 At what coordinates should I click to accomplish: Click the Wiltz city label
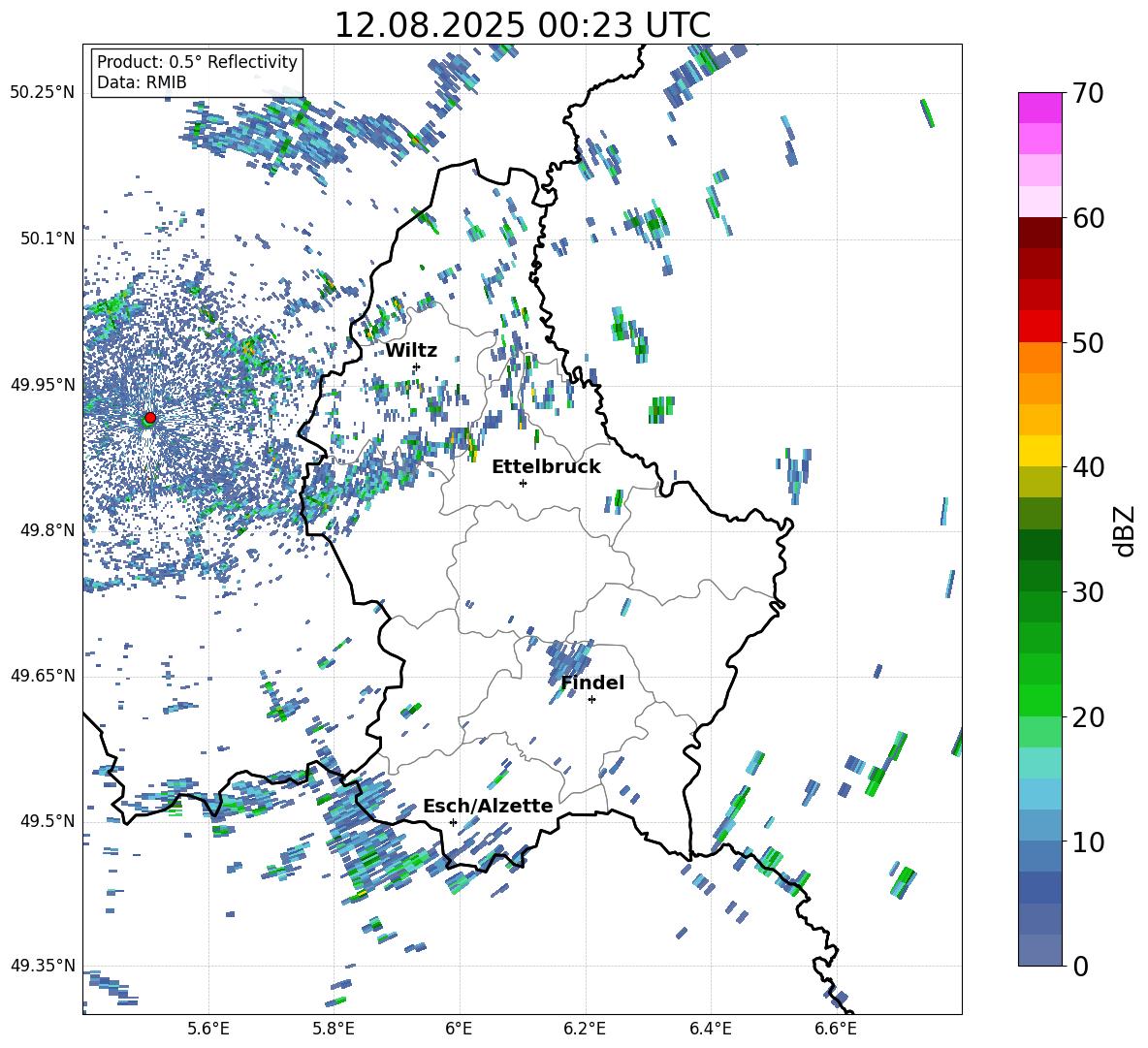coord(411,351)
